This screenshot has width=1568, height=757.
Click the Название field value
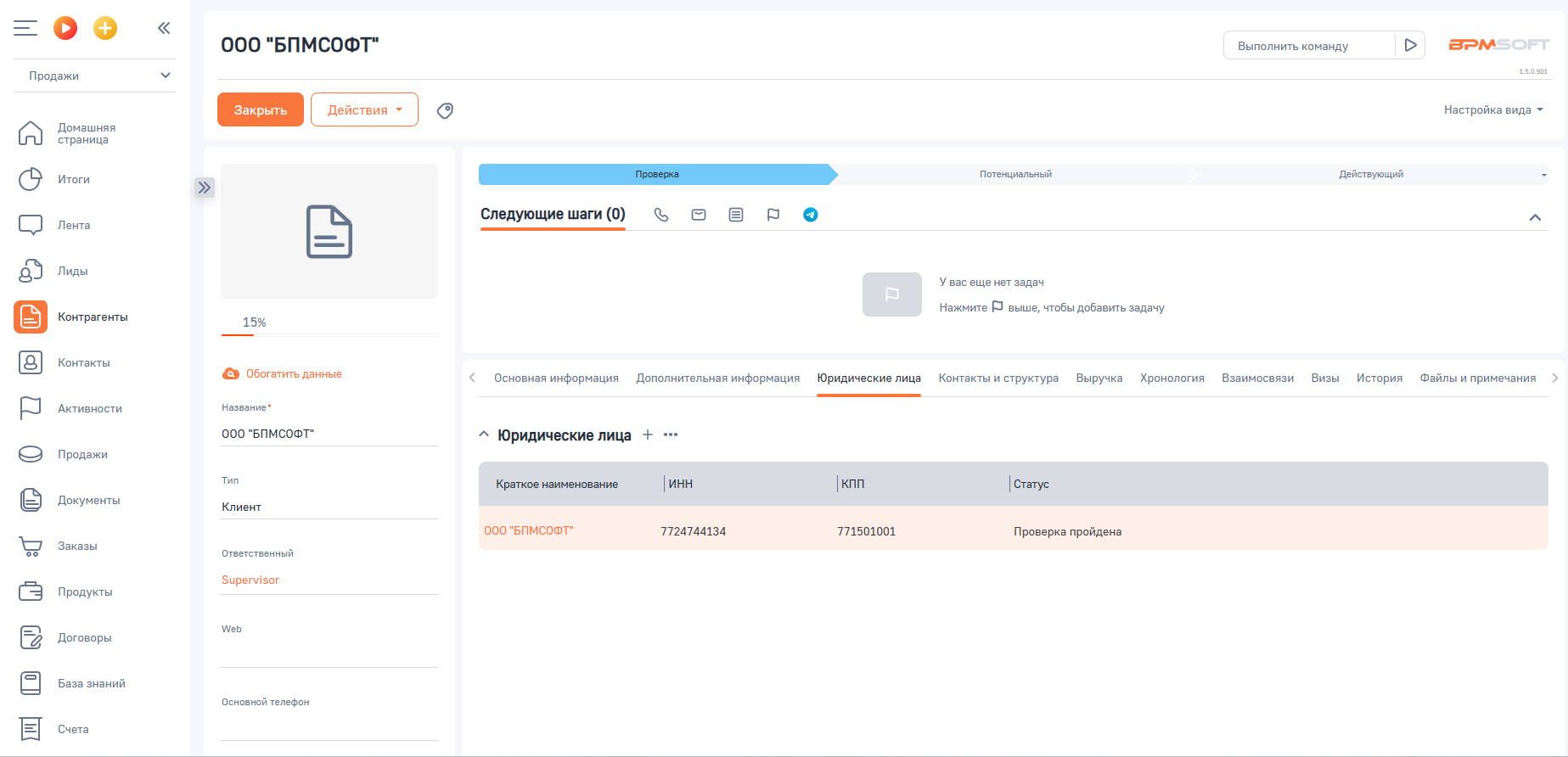pyautogui.click(x=329, y=434)
